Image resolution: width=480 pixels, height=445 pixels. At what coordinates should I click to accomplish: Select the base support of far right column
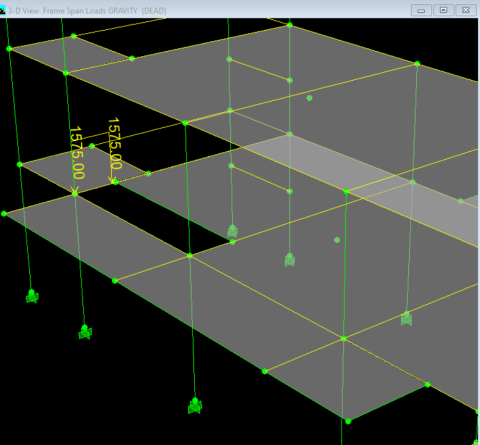(406, 318)
